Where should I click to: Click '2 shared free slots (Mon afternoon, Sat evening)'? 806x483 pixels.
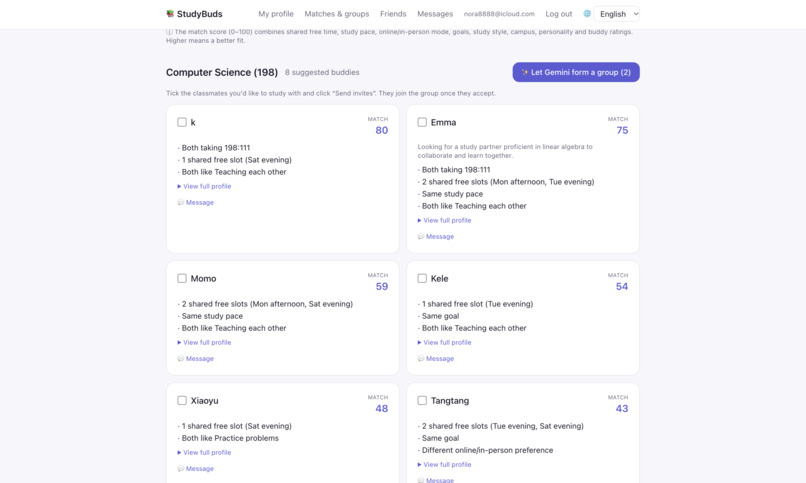coord(267,304)
